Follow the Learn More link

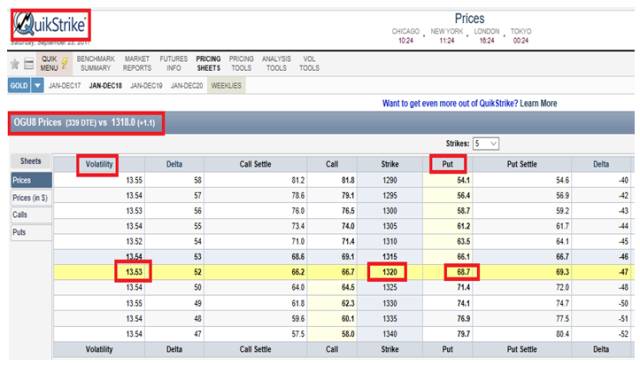coord(538,103)
